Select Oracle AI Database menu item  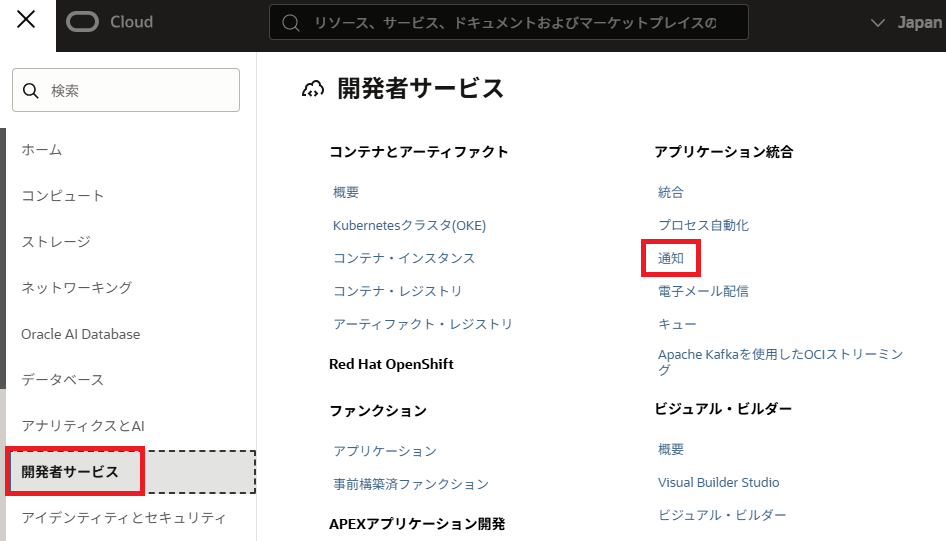click(81, 334)
